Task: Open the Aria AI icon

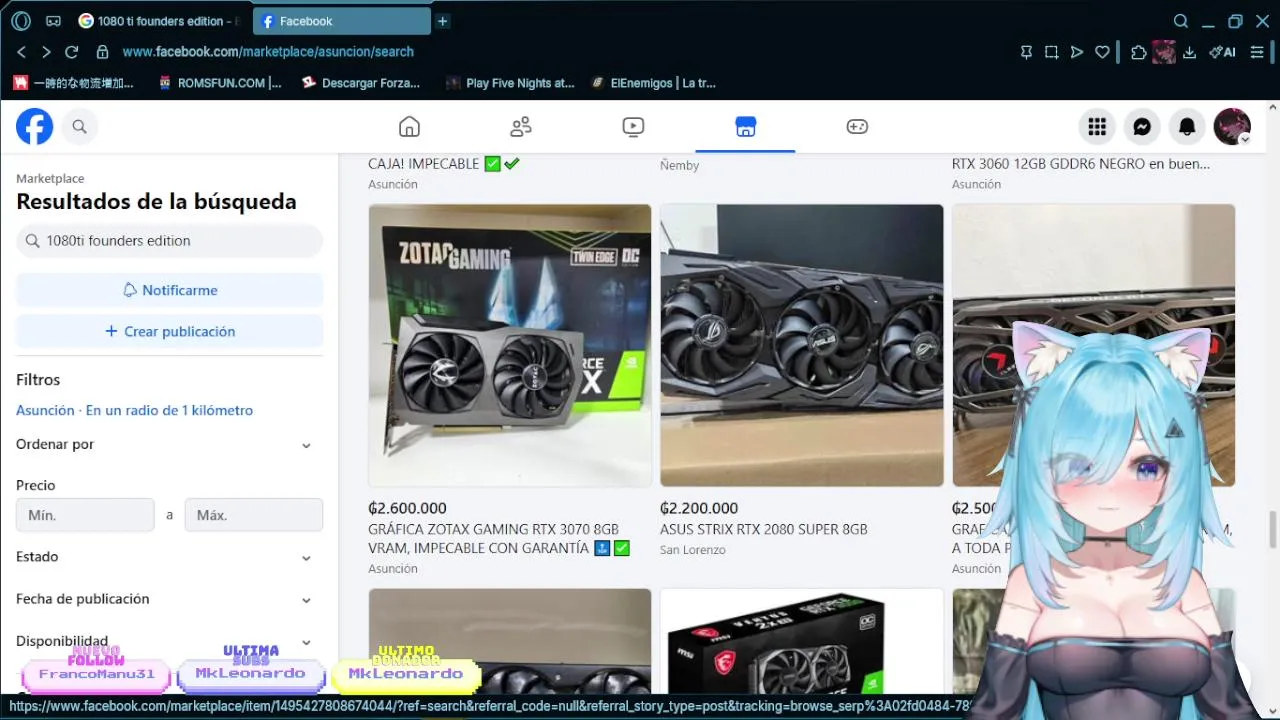Action: point(1222,52)
